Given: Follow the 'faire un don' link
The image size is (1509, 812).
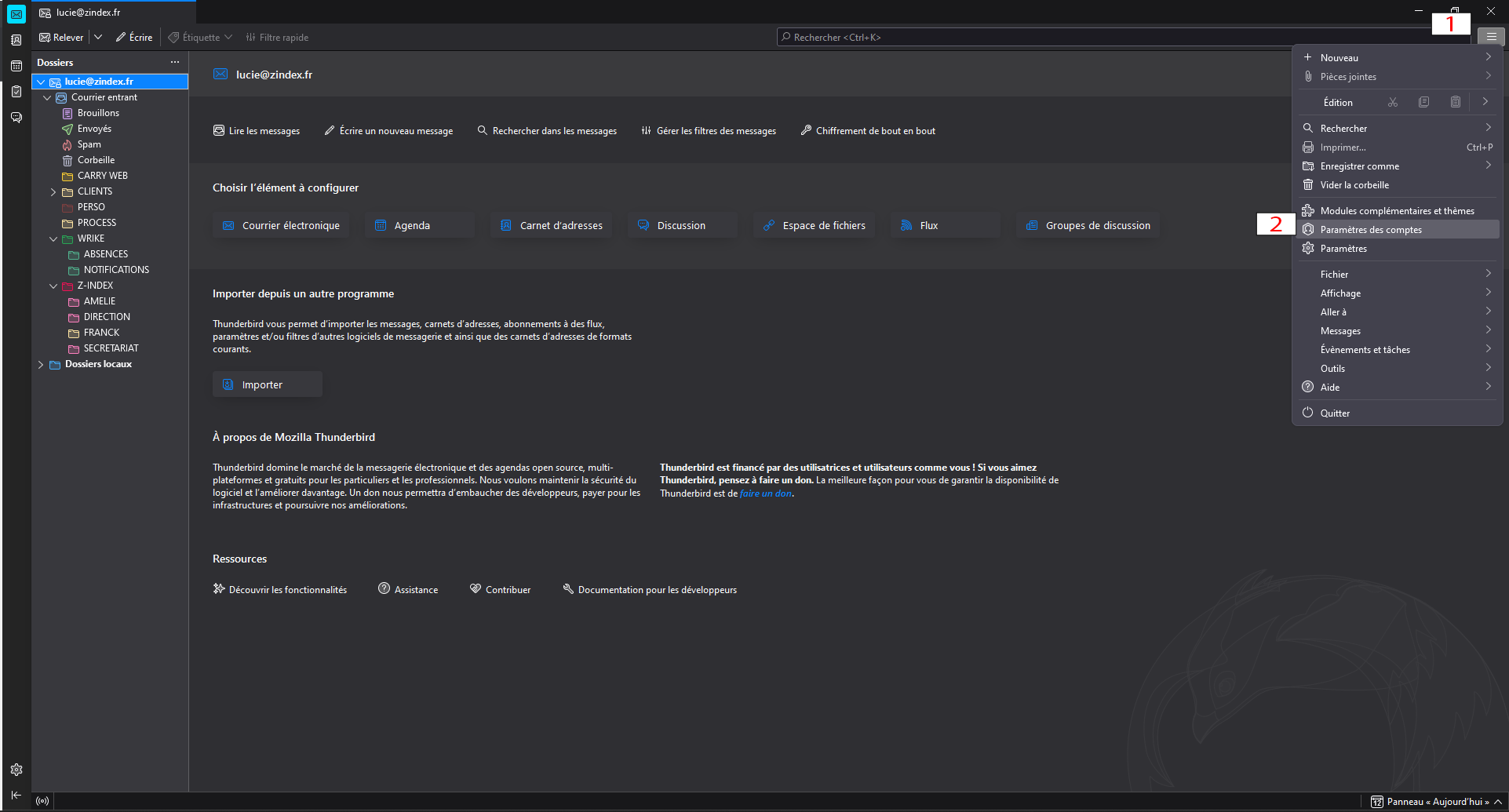Looking at the screenshot, I should click(766, 493).
